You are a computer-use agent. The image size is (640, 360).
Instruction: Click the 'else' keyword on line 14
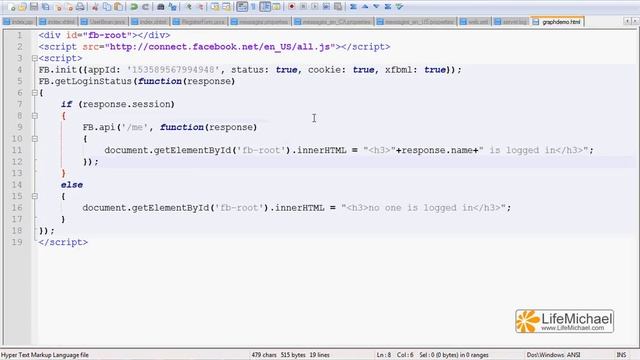pos(72,185)
